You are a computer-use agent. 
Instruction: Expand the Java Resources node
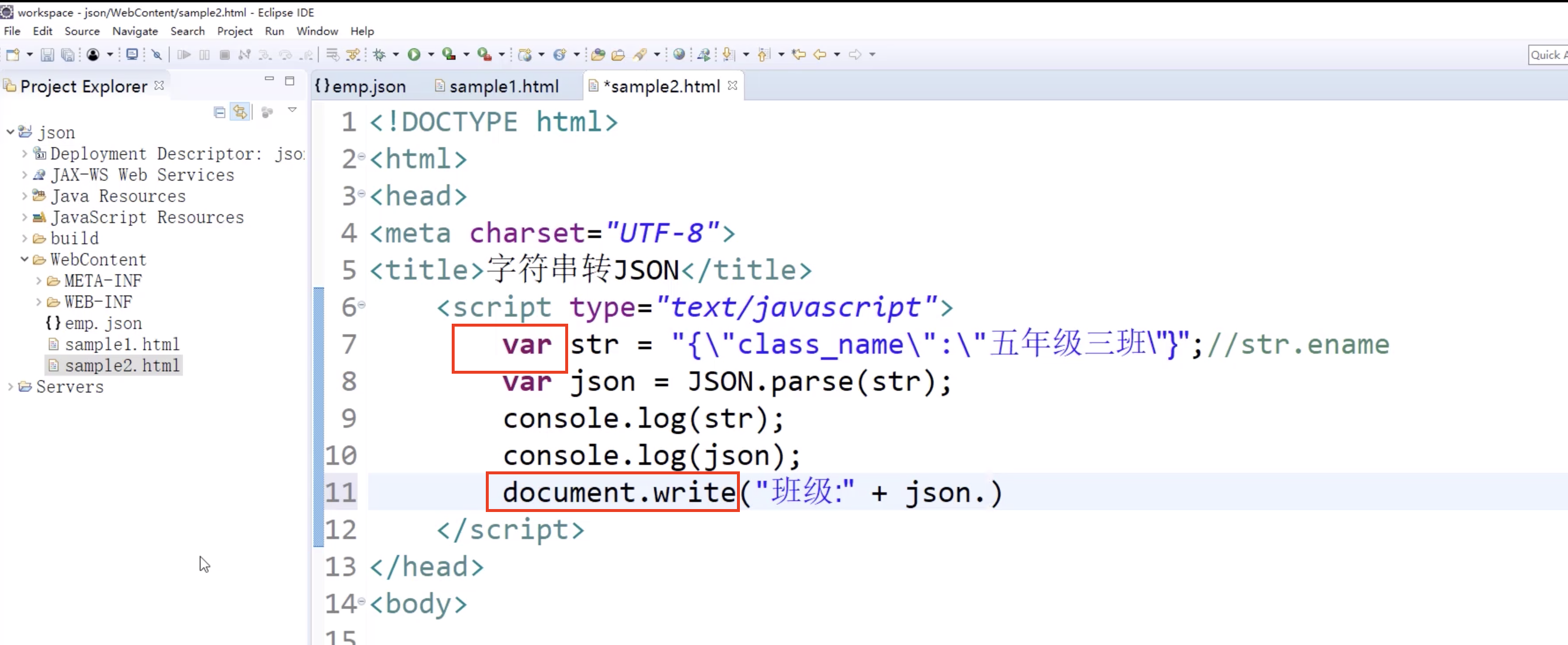pos(24,196)
